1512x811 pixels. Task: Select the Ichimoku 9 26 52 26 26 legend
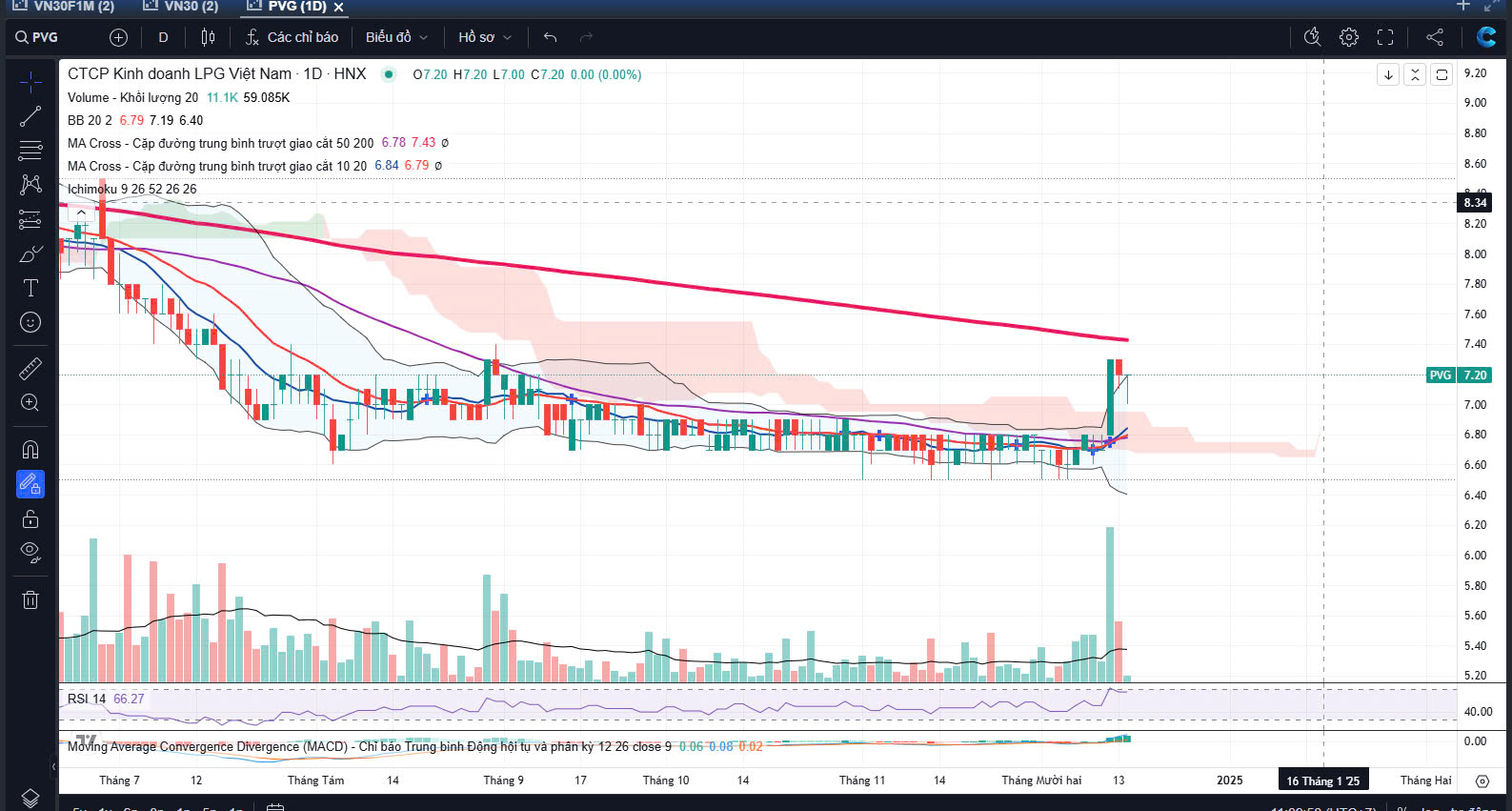coord(131,189)
